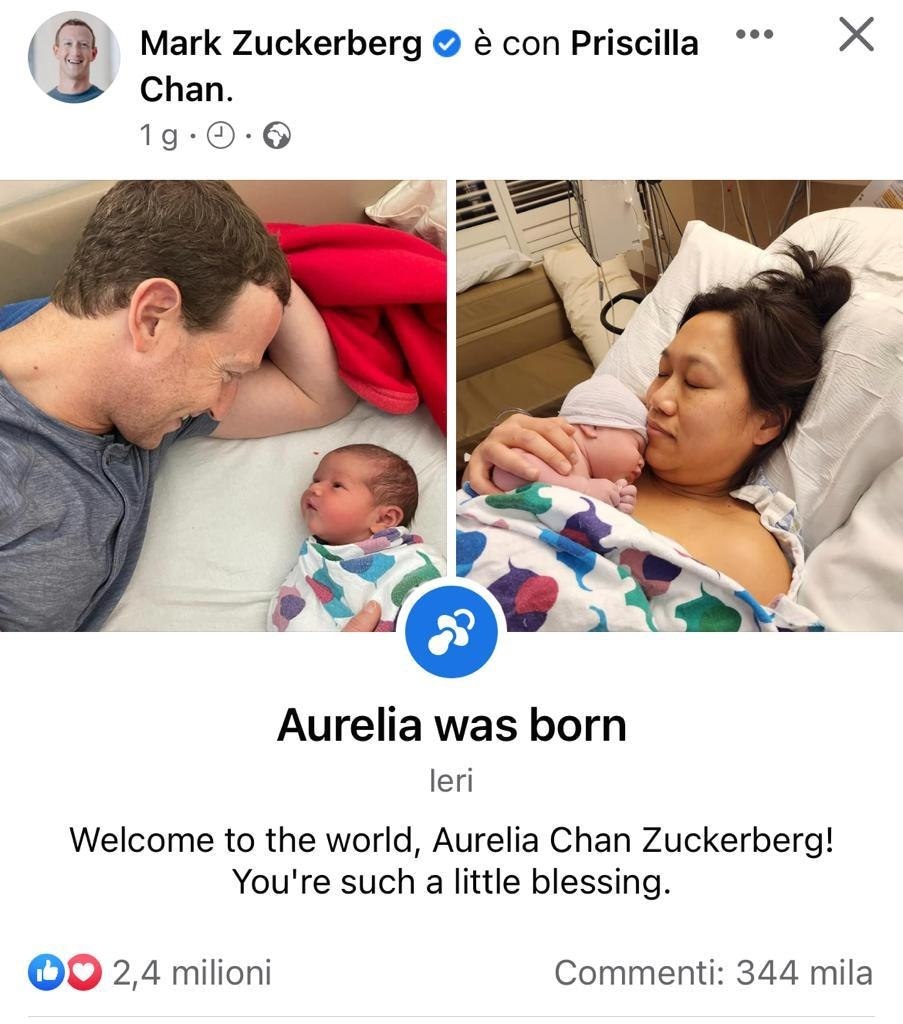
Task: Open the Aurelia was born event title
Action: pos(452,725)
